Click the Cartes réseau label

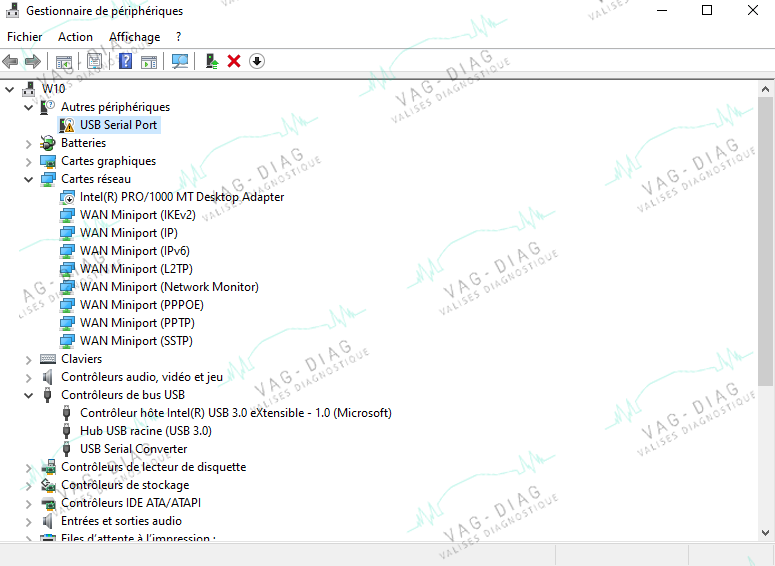tap(96, 179)
